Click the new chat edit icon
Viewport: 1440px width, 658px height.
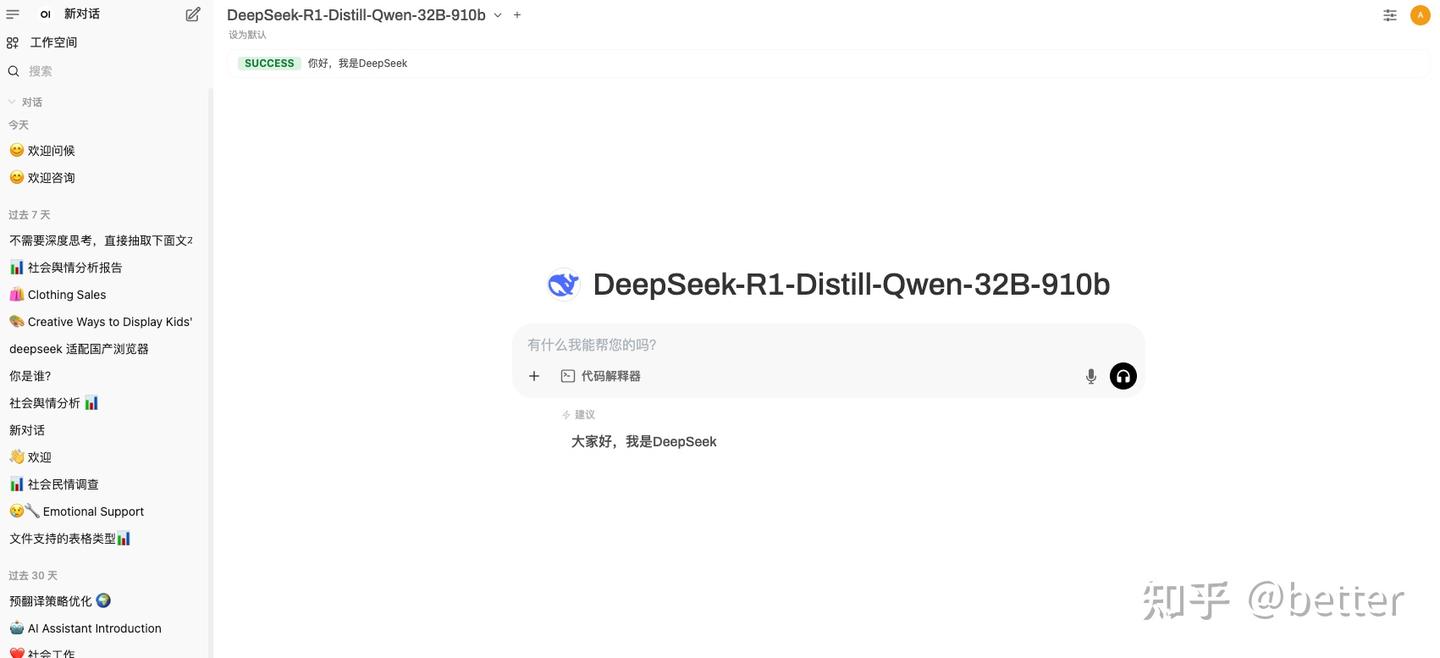tap(193, 14)
